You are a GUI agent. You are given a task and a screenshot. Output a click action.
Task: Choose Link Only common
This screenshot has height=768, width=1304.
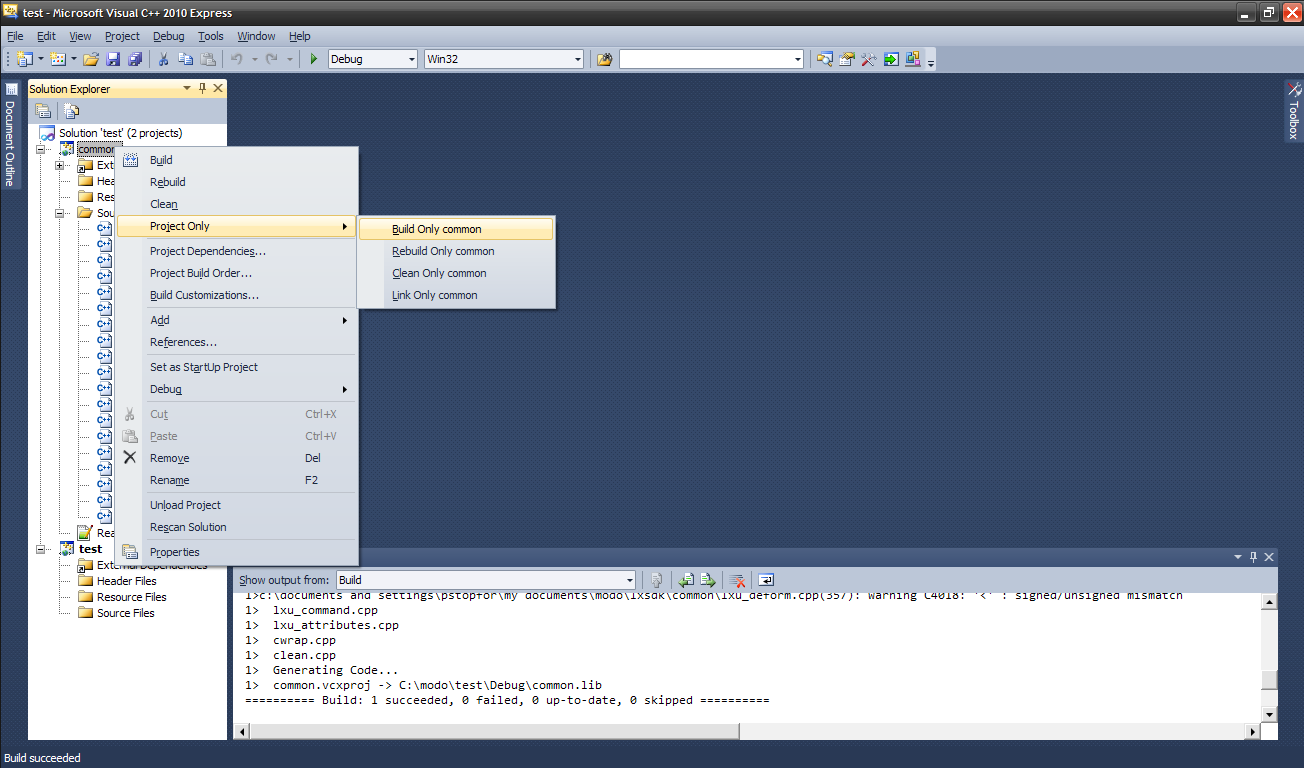[x=456, y=295]
